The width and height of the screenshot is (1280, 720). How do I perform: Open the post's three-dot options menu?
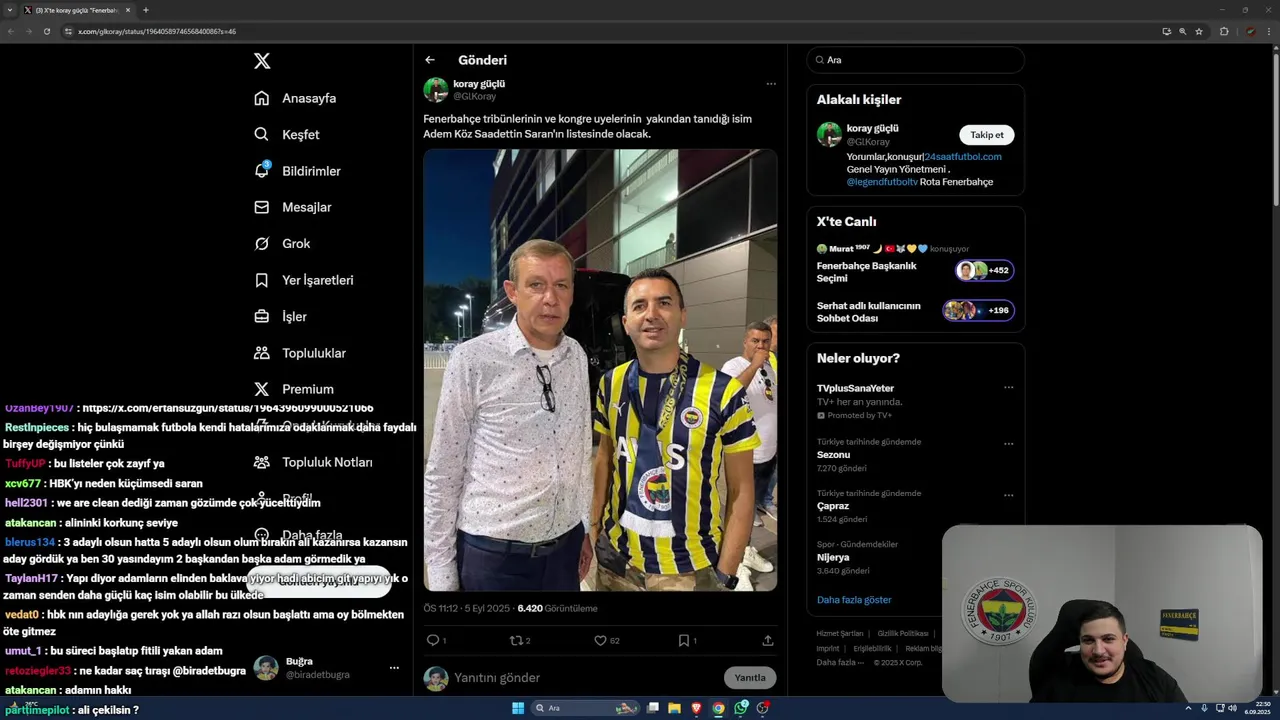(x=771, y=84)
